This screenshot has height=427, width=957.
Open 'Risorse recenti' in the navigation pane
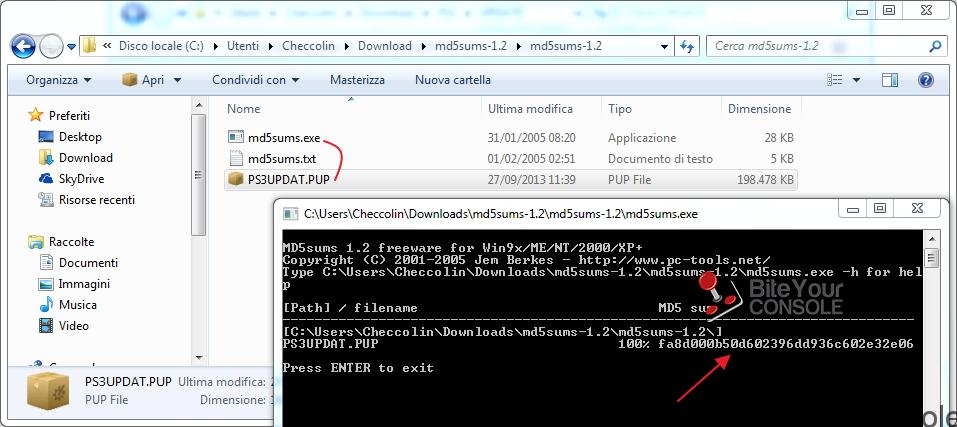(96, 199)
